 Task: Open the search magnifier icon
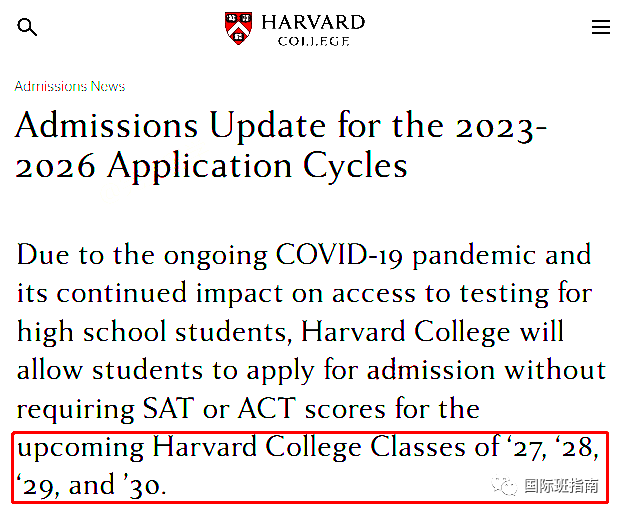(x=28, y=27)
